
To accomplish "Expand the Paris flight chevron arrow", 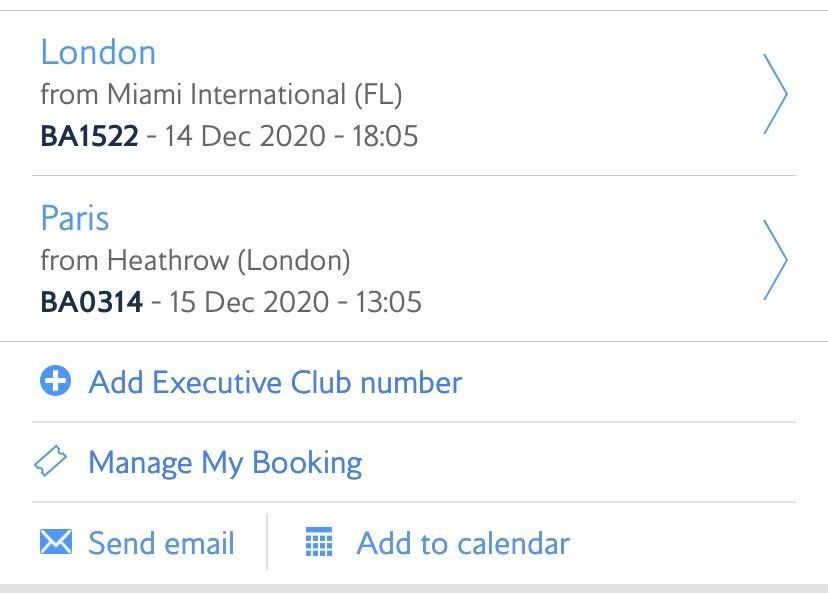I will click(x=775, y=260).
